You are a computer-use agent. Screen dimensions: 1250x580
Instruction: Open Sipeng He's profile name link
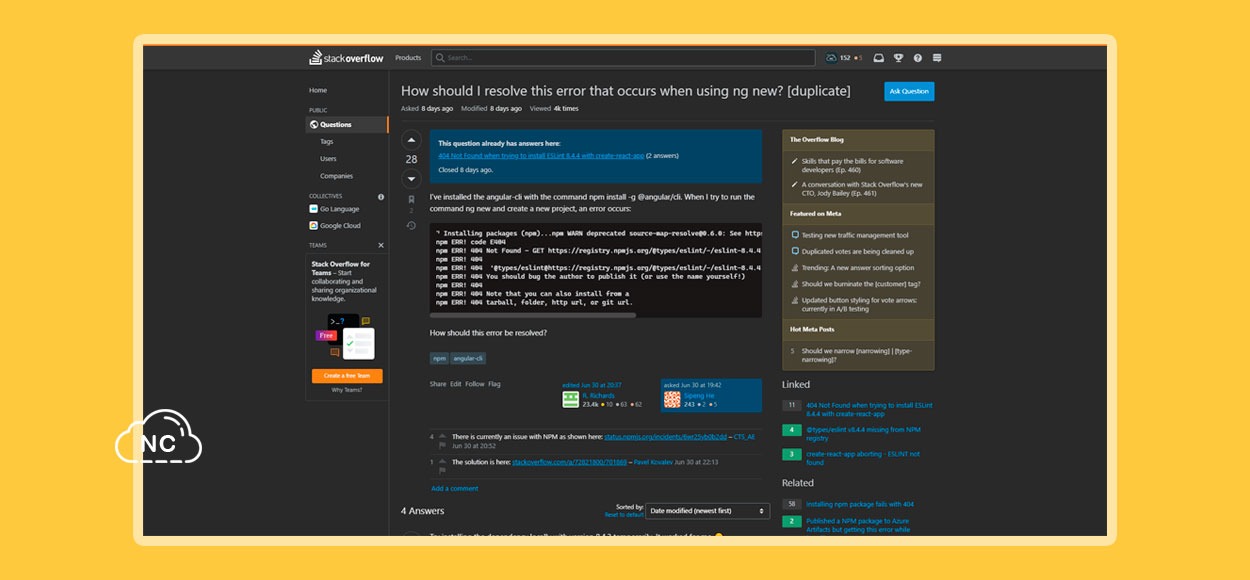[698, 395]
